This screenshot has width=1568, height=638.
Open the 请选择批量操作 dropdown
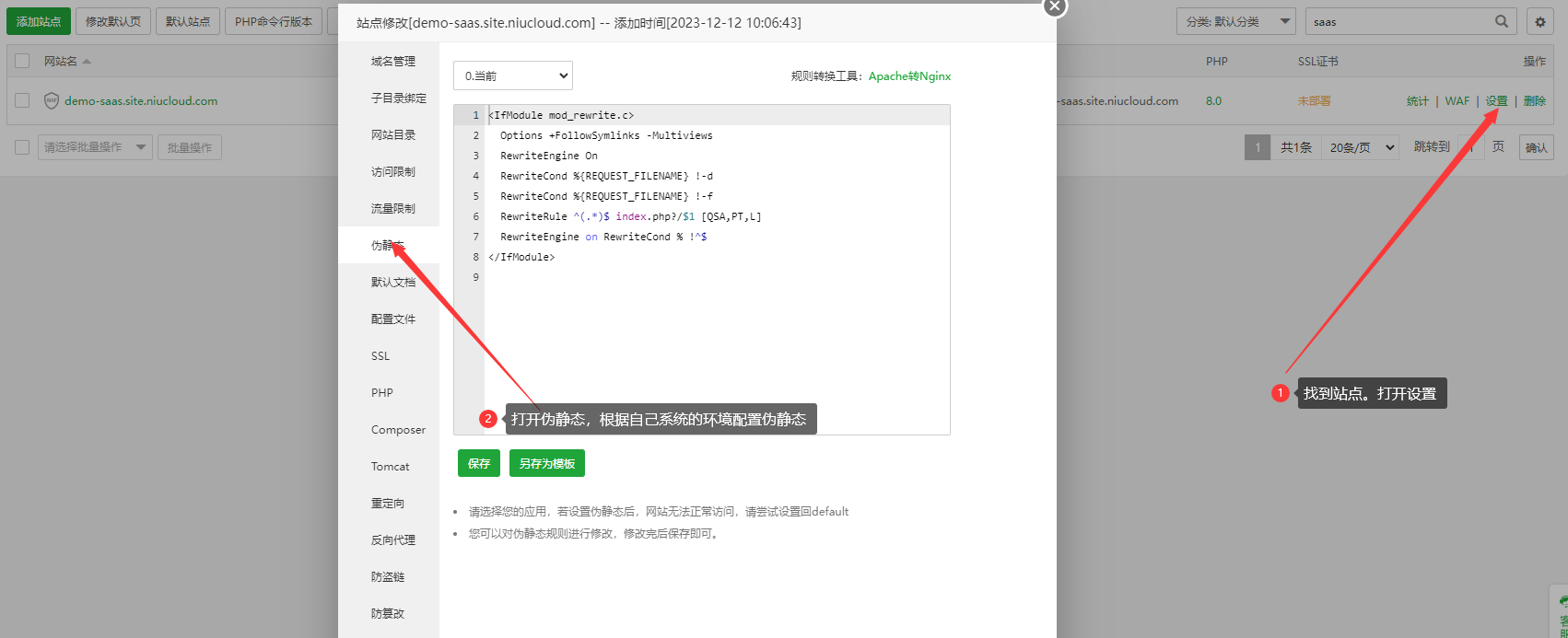(x=95, y=147)
